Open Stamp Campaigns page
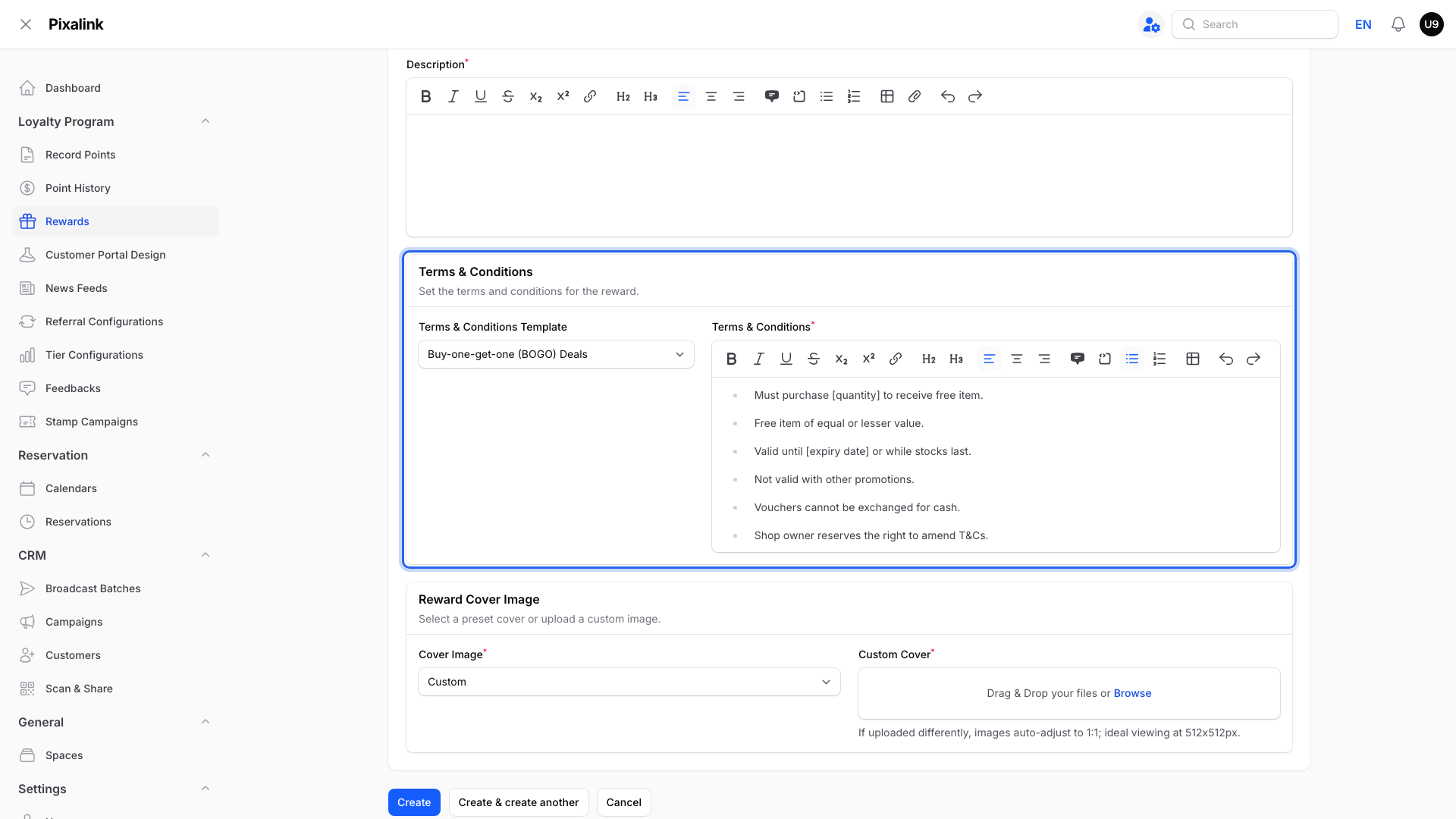The height and width of the screenshot is (819, 1456). (x=115, y=422)
